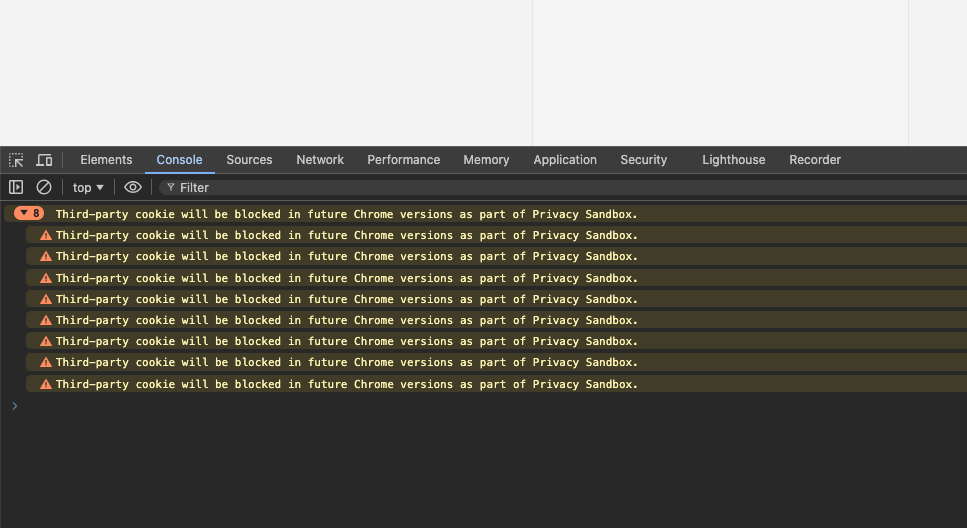Switch to the Sources tab
Viewport: 967px width, 528px height.
pyautogui.click(x=249, y=160)
